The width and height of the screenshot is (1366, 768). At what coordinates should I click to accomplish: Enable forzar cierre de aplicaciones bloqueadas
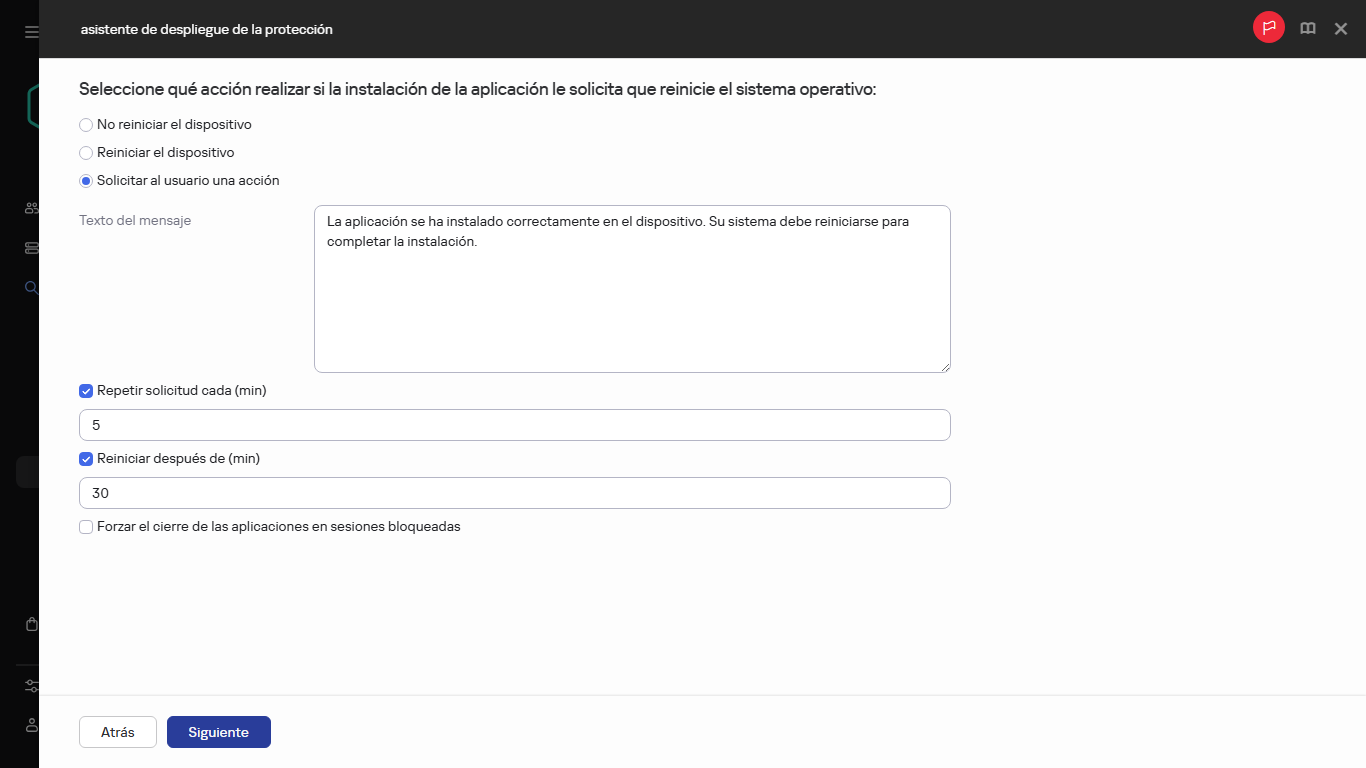[x=86, y=526]
